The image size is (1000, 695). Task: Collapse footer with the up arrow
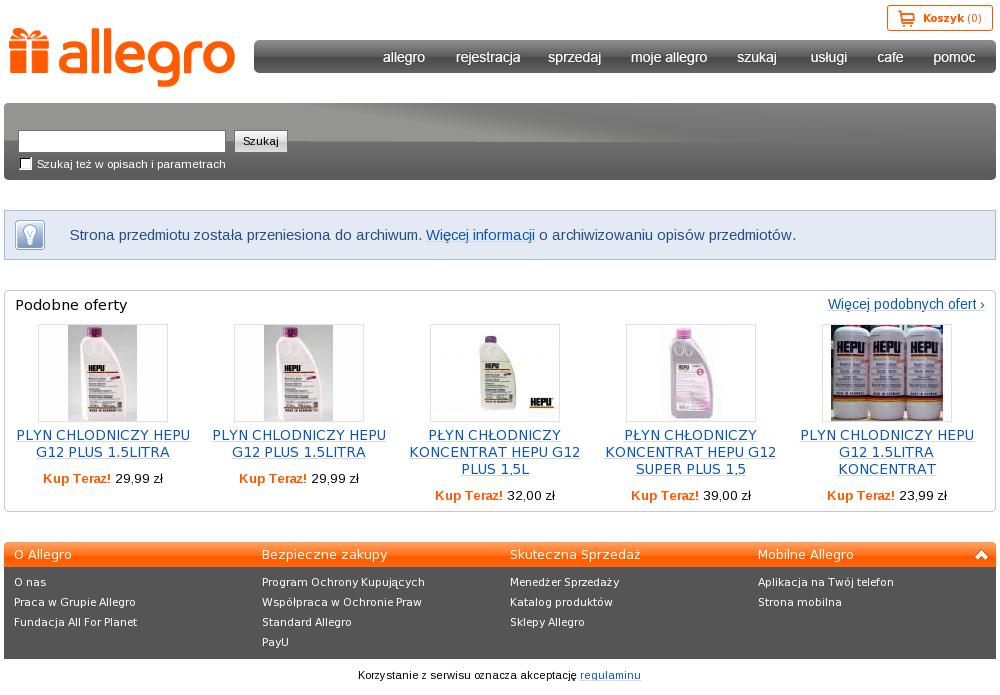[981, 555]
